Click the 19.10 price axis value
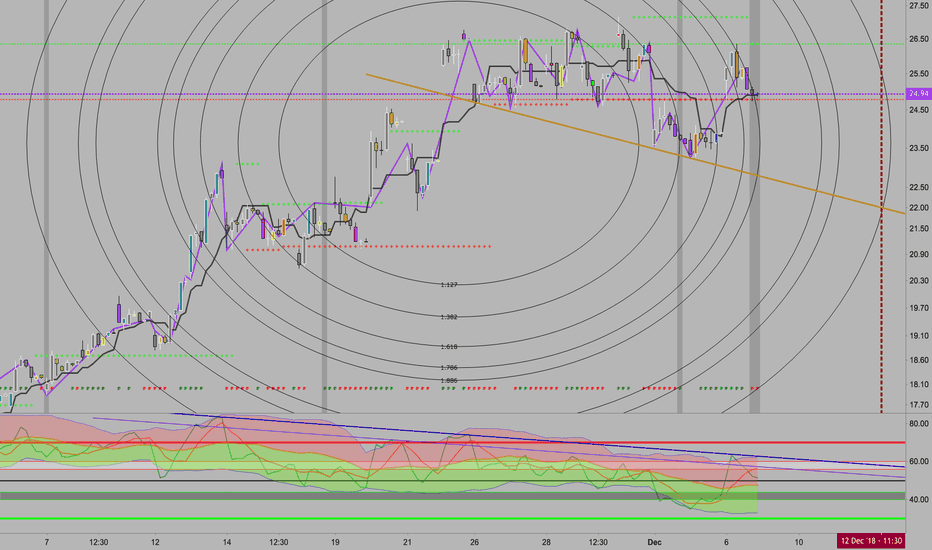This screenshot has height=550, width=932. [918, 336]
